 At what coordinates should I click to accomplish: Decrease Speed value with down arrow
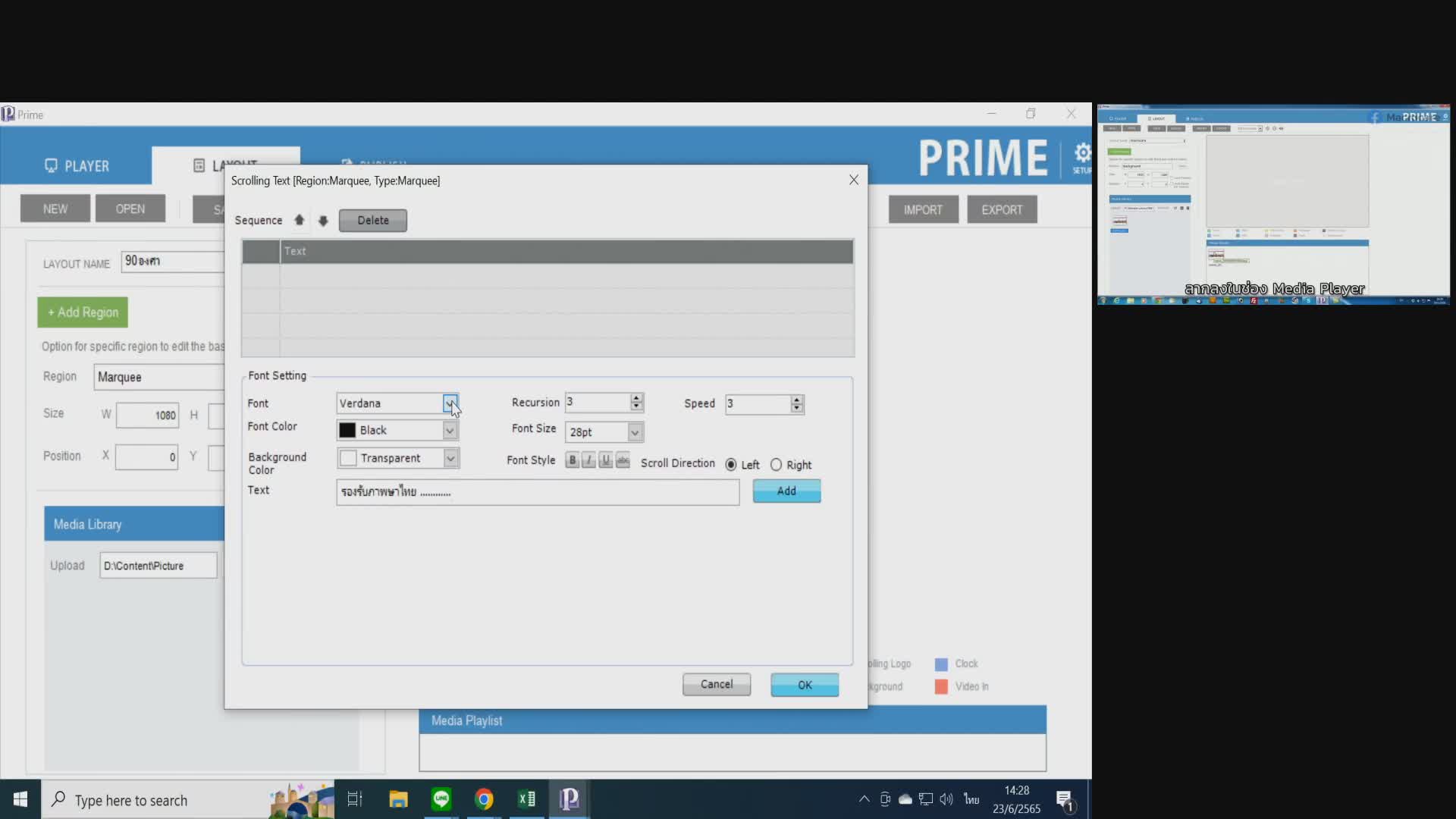click(797, 409)
